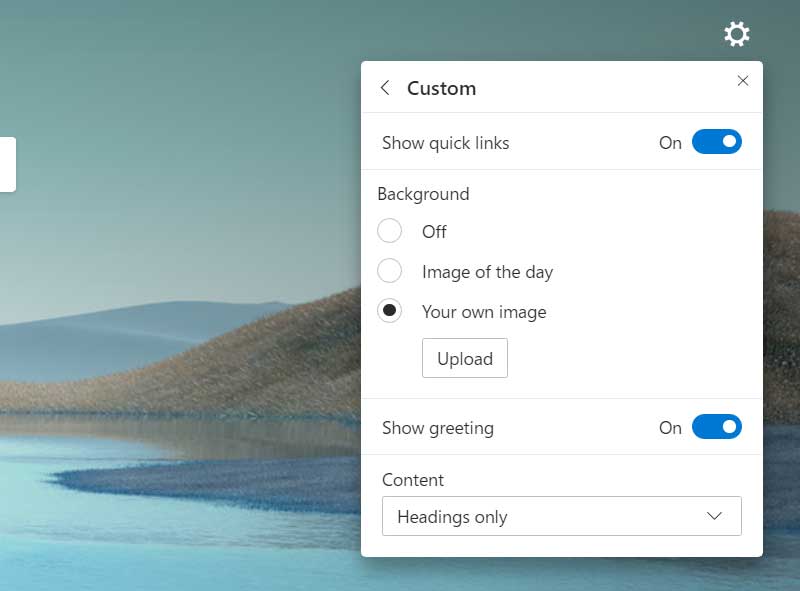Screen dimensions: 800x591
Task: Turn off Show quick links
Action: (x=715, y=142)
